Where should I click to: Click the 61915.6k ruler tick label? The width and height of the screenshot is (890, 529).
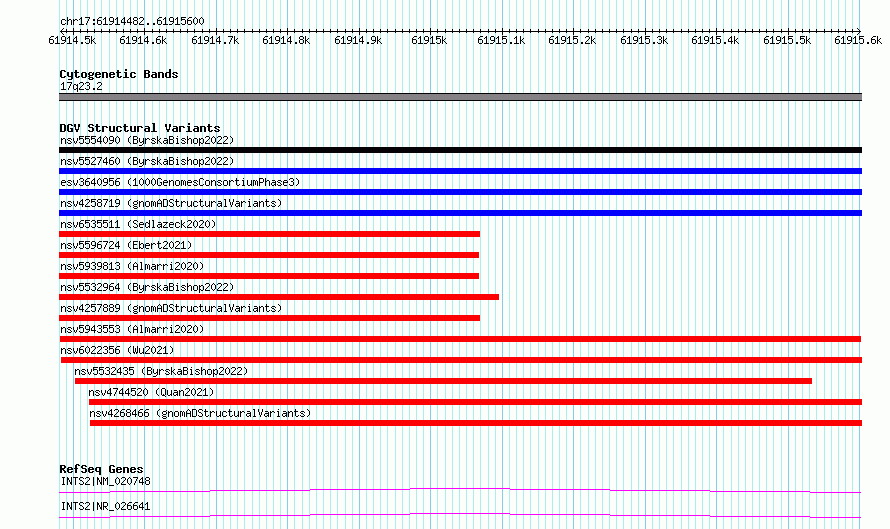[858, 40]
